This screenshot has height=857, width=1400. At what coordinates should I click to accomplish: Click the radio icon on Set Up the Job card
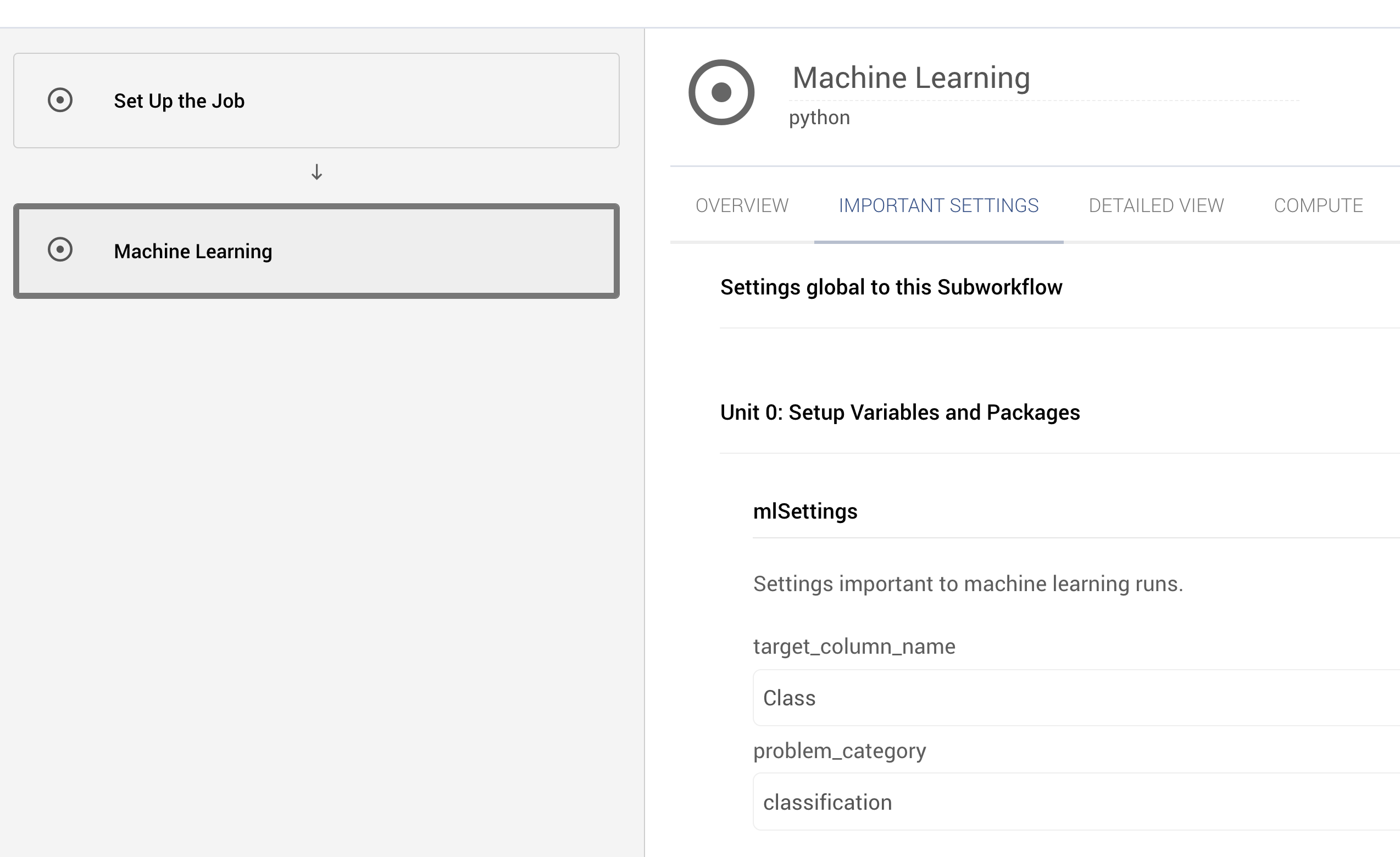point(61,101)
